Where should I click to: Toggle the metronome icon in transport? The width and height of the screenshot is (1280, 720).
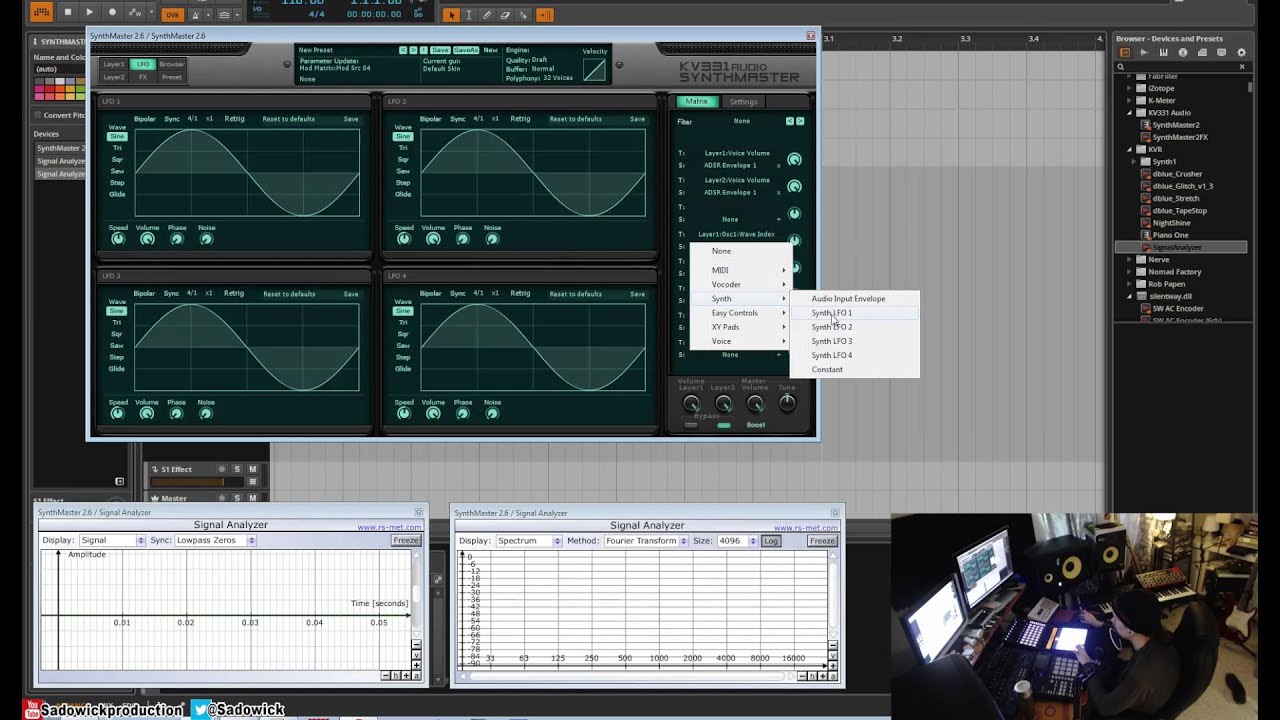(198, 15)
